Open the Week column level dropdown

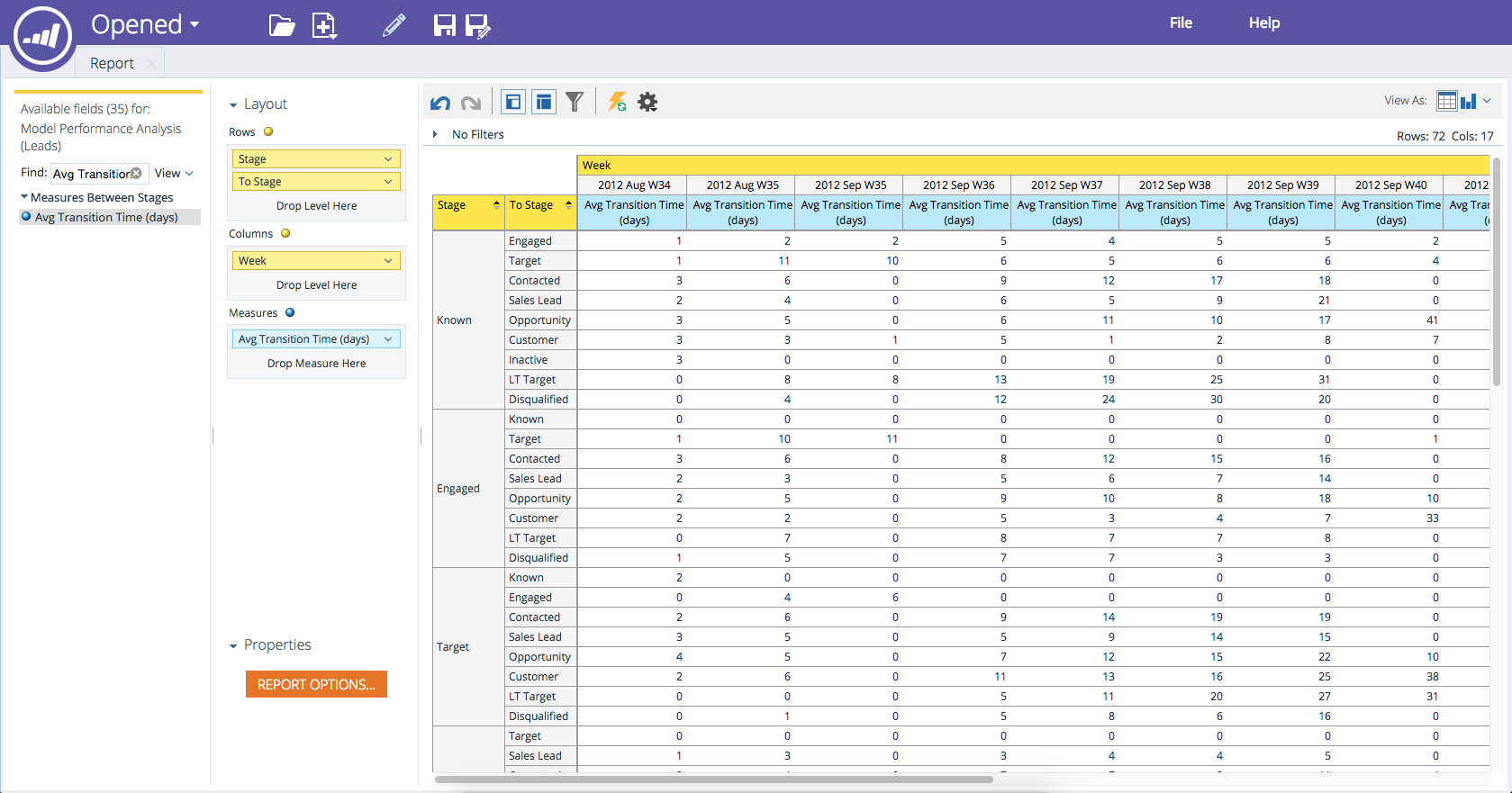coord(388,261)
